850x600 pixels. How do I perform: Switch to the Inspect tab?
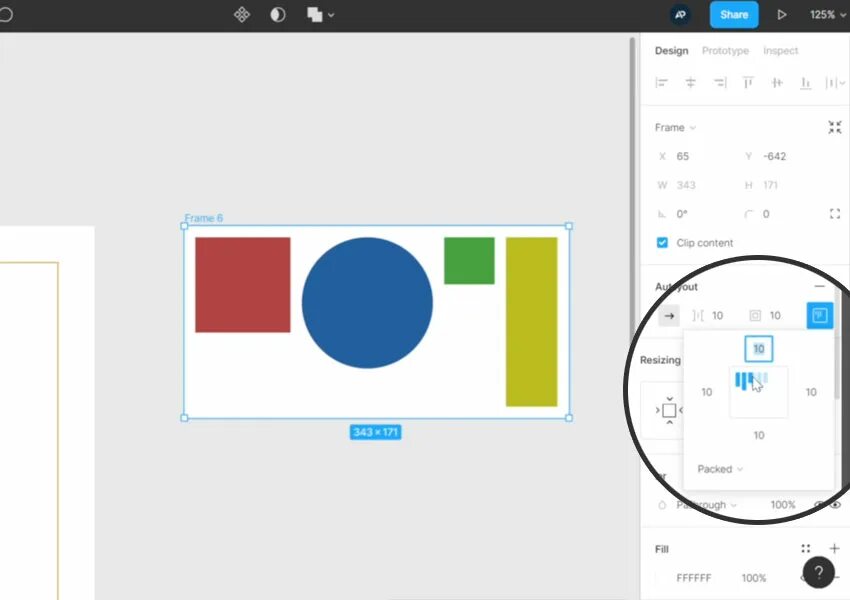[781, 50]
